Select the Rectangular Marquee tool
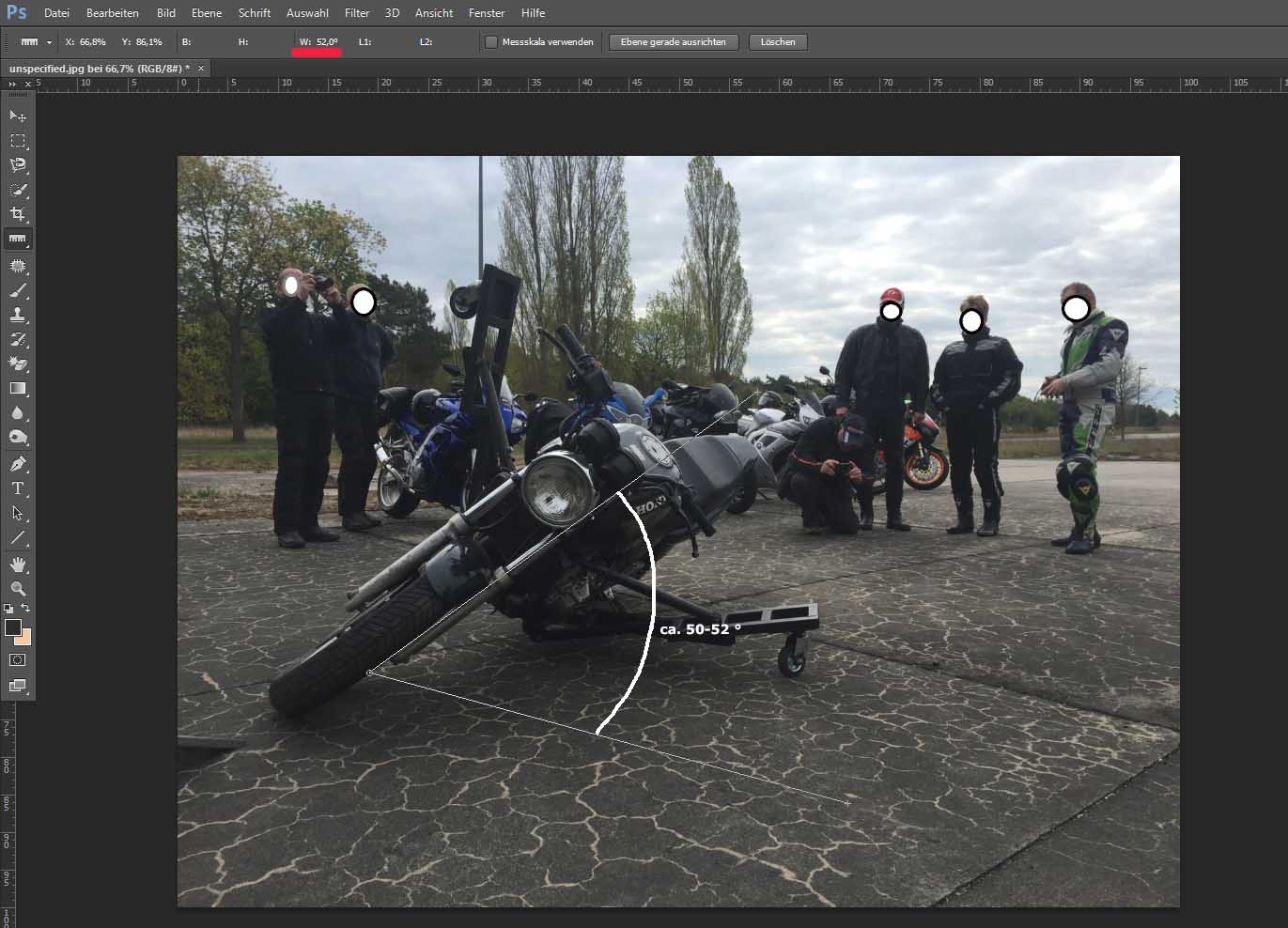 click(18, 141)
